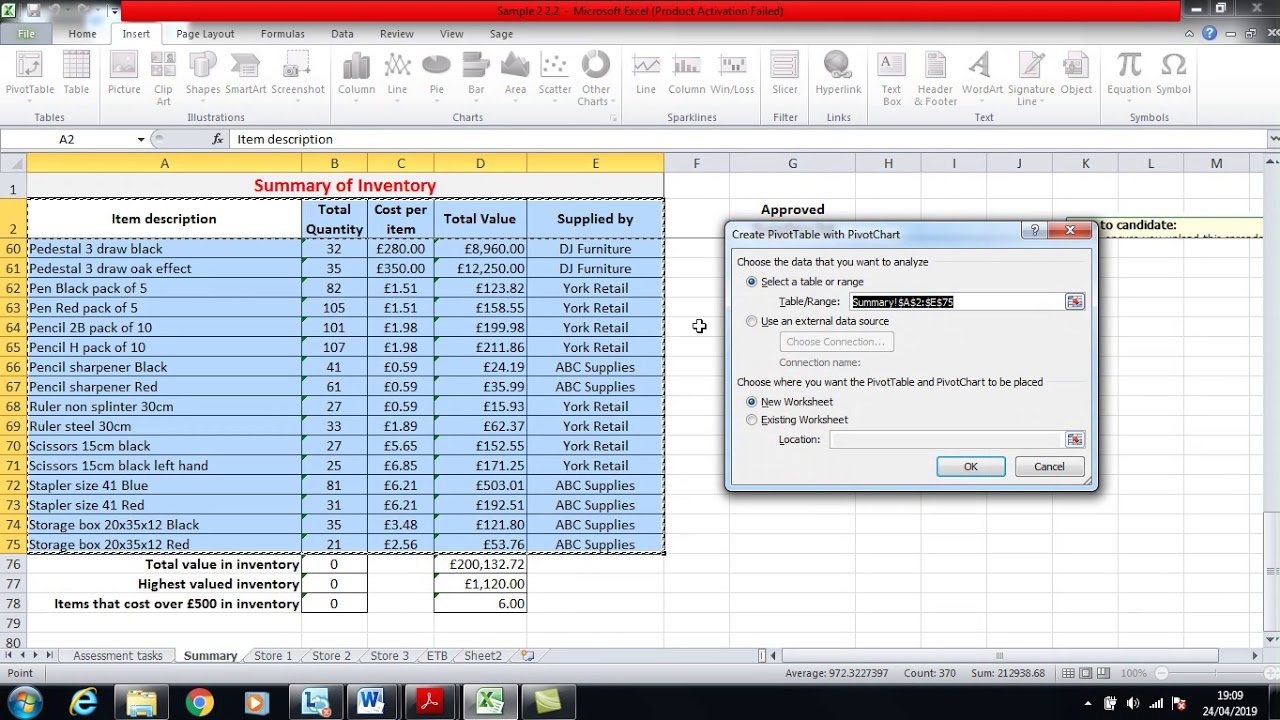This screenshot has height=720, width=1280.
Task: Open the Header & Footer tool
Action: click(x=936, y=78)
